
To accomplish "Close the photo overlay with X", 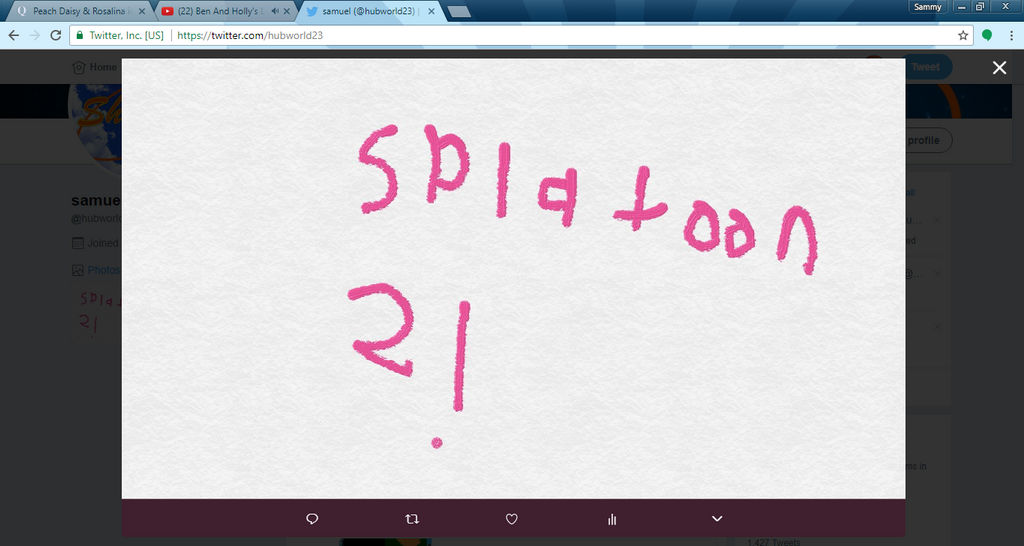I will [x=999, y=67].
